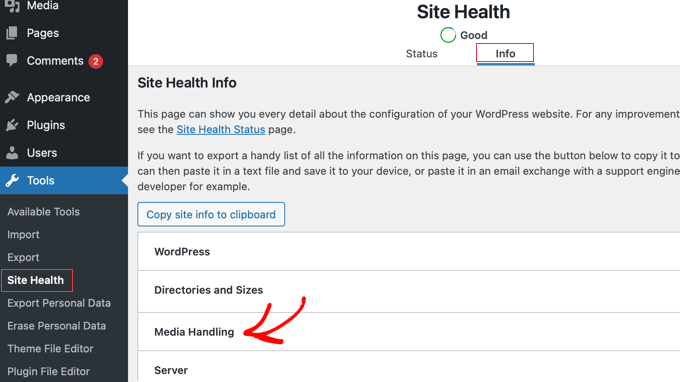This screenshot has height=382, width=680.
Task: Click the Comments count badge showing 2
Action: point(96,61)
